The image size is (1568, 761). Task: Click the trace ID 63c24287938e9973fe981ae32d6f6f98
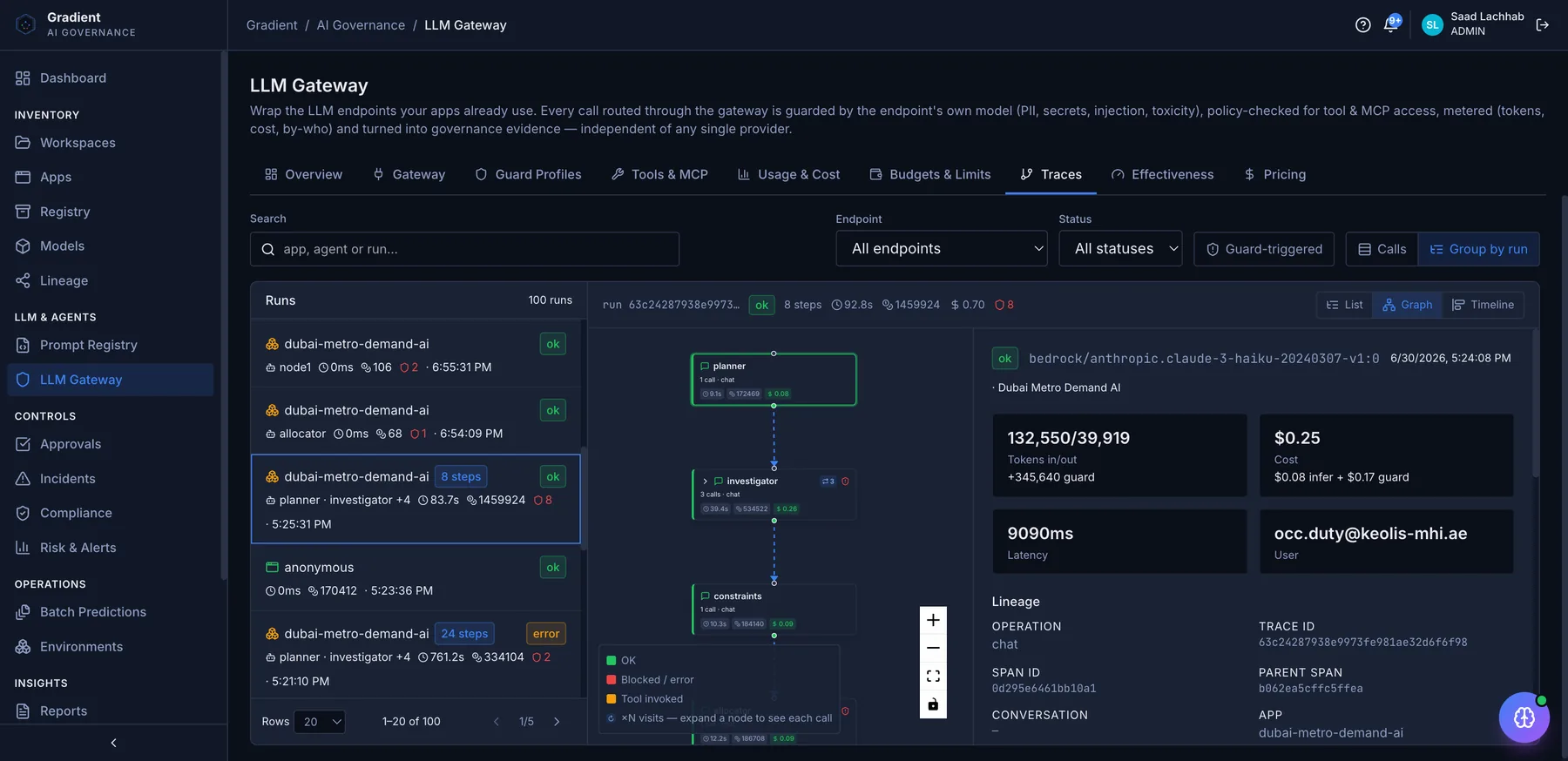pos(1362,643)
